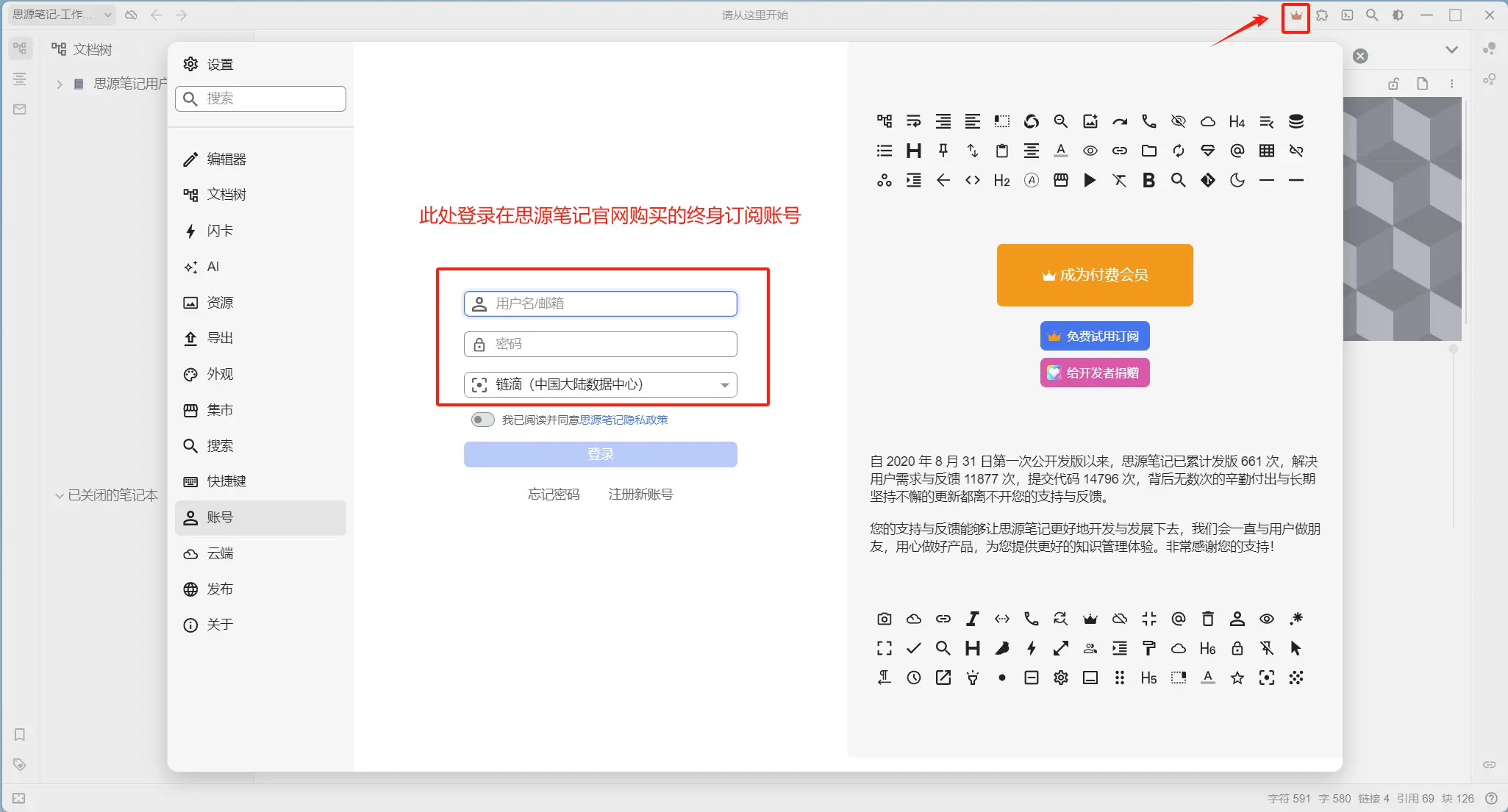The width and height of the screenshot is (1508, 812).
Task: Focus the settings 搜索 input box
Action: coord(260,98)
